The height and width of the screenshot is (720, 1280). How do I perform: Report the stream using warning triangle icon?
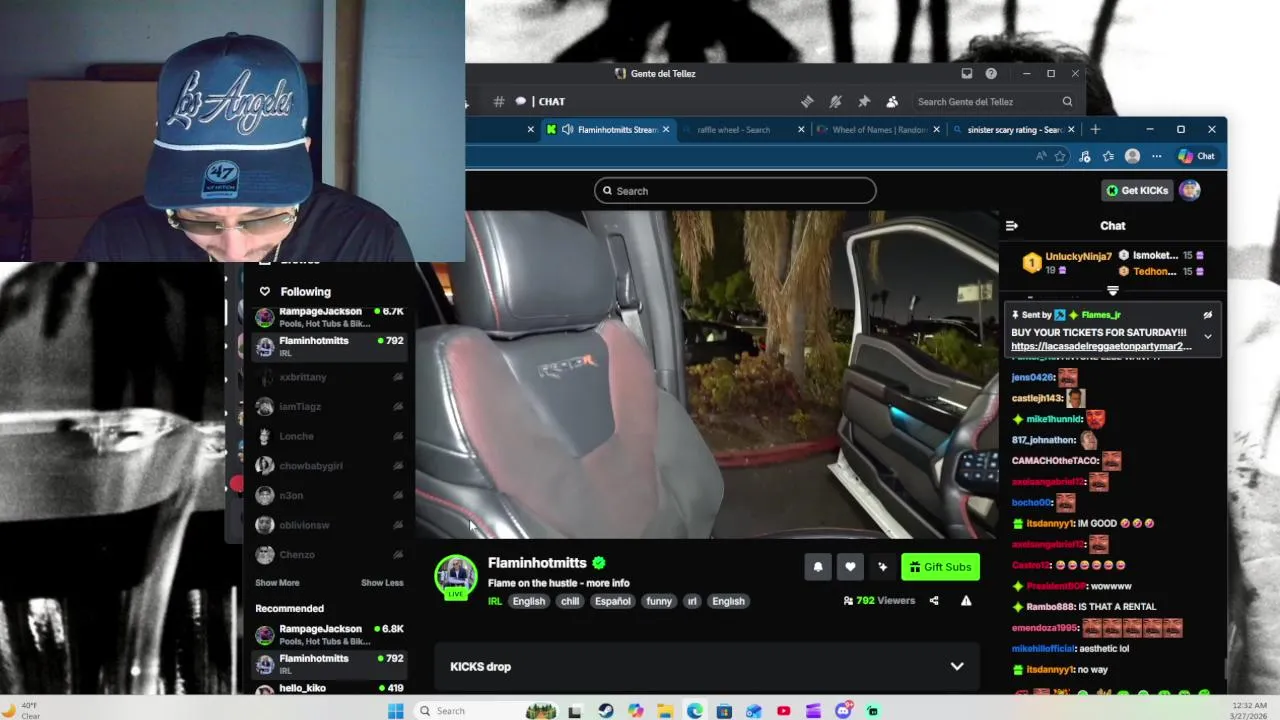966,601
